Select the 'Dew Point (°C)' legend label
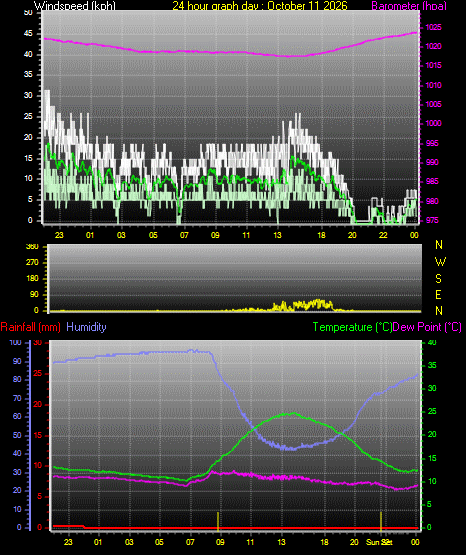Screen dimensions: 466x555 point(427,327)
